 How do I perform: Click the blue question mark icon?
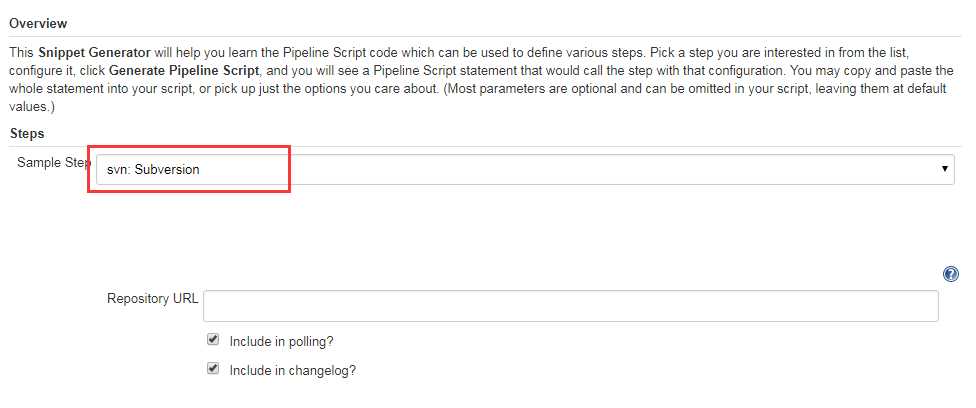click(x=950, y=274)
